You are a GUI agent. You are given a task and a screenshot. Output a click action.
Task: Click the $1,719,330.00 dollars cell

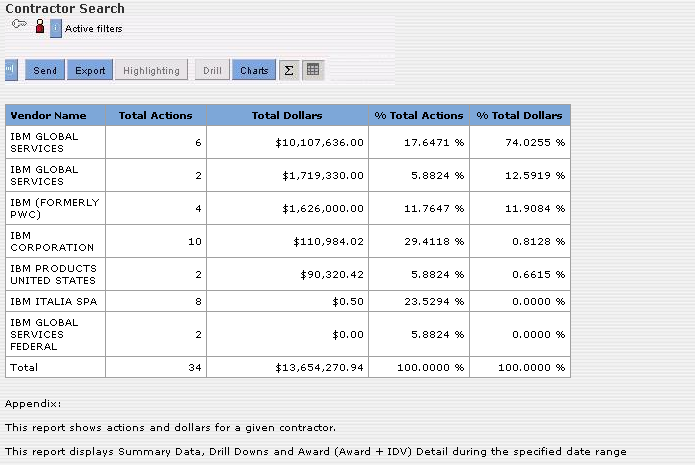pyautogui.click(x=287, y=176)
